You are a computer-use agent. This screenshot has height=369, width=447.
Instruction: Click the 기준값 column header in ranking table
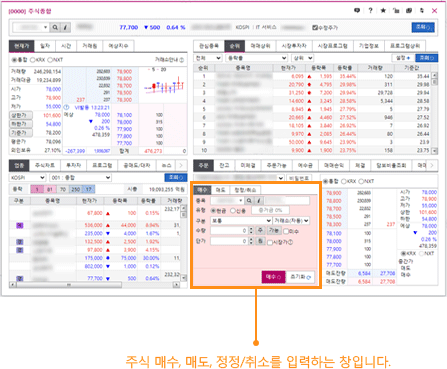pyautogui.click(x=411, y=68)
